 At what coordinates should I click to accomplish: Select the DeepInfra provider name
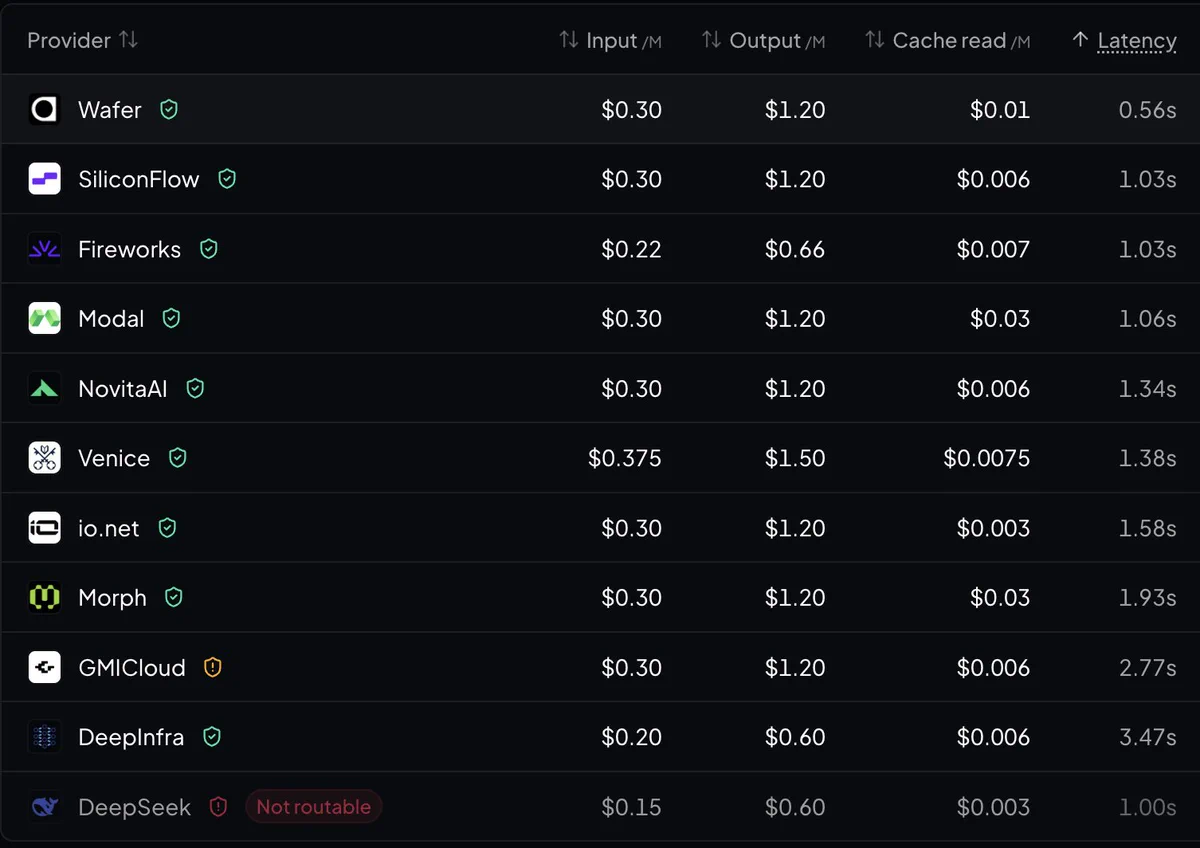point(131,737)
